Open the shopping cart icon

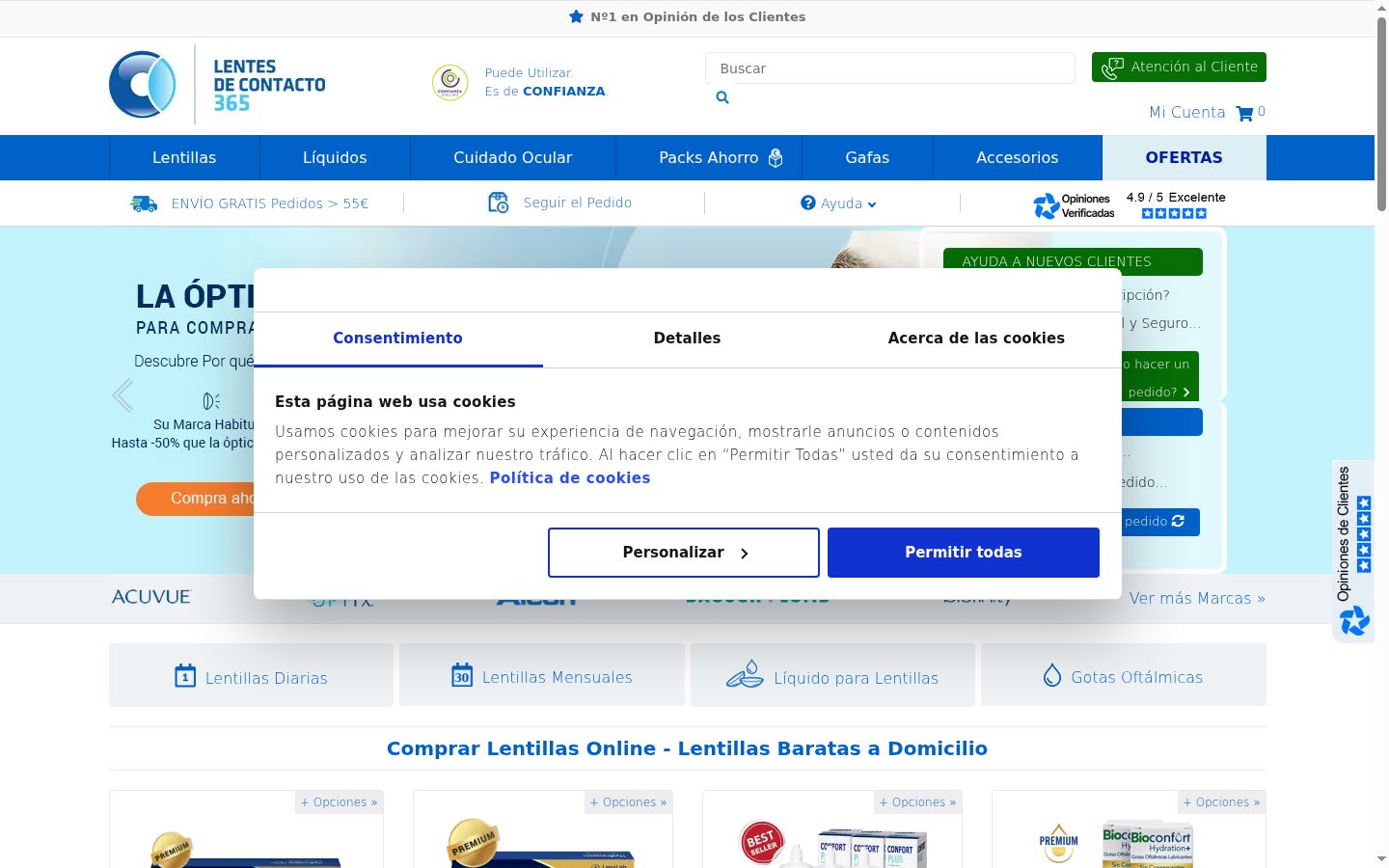tap(1244, 114)
